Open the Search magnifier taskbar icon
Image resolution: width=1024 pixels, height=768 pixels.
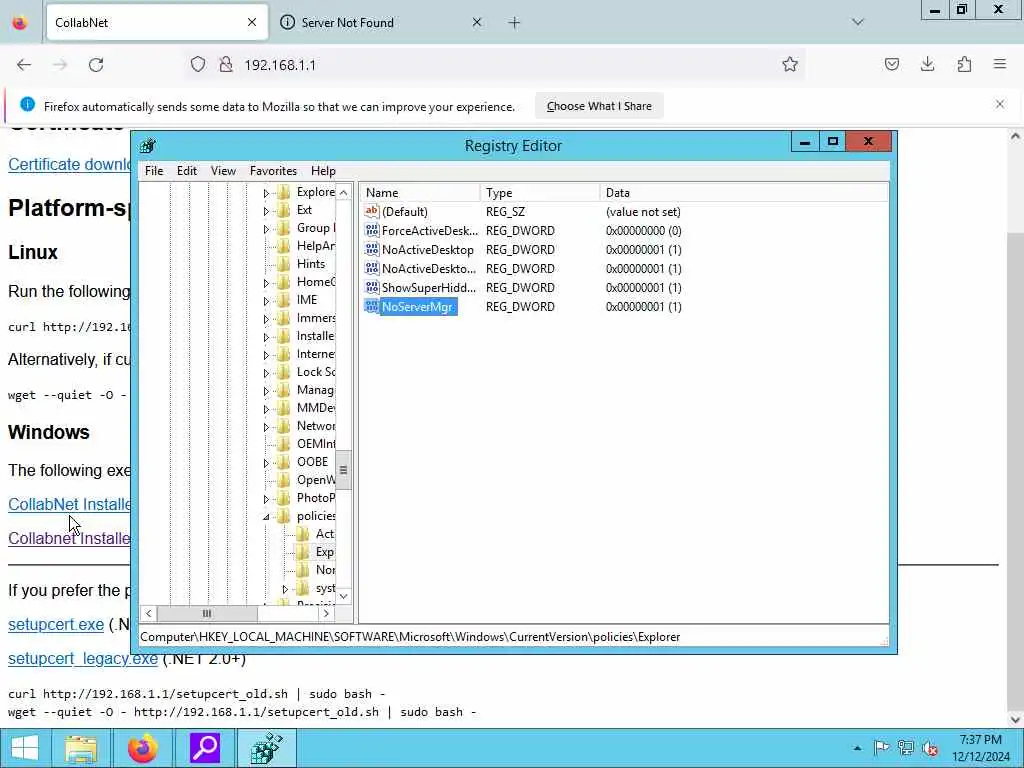pos(204,748)
